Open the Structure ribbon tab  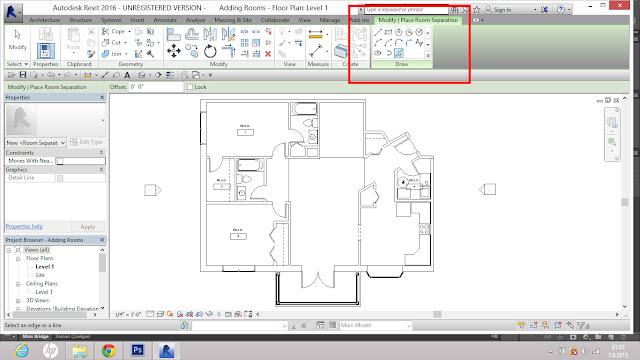(x=80, y=20)
